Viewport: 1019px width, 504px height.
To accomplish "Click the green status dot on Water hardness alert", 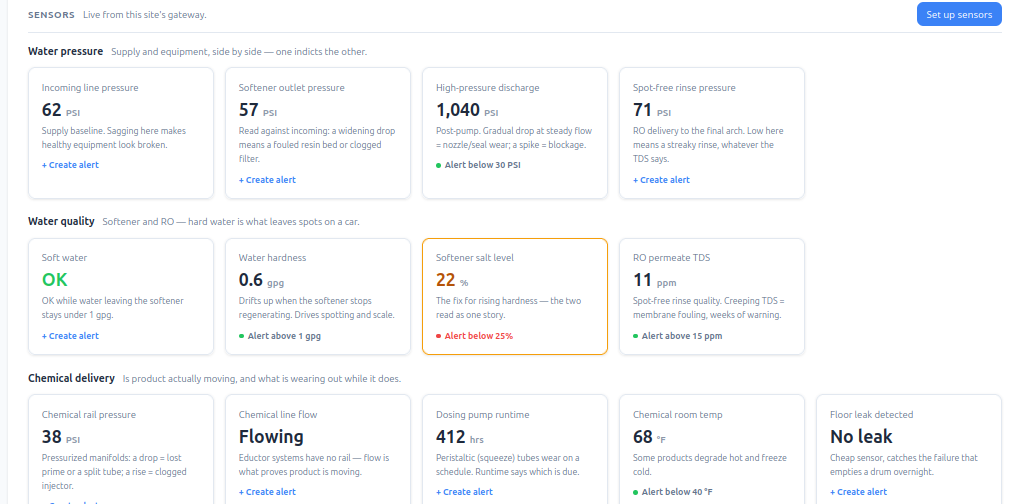I will point(242,336).
